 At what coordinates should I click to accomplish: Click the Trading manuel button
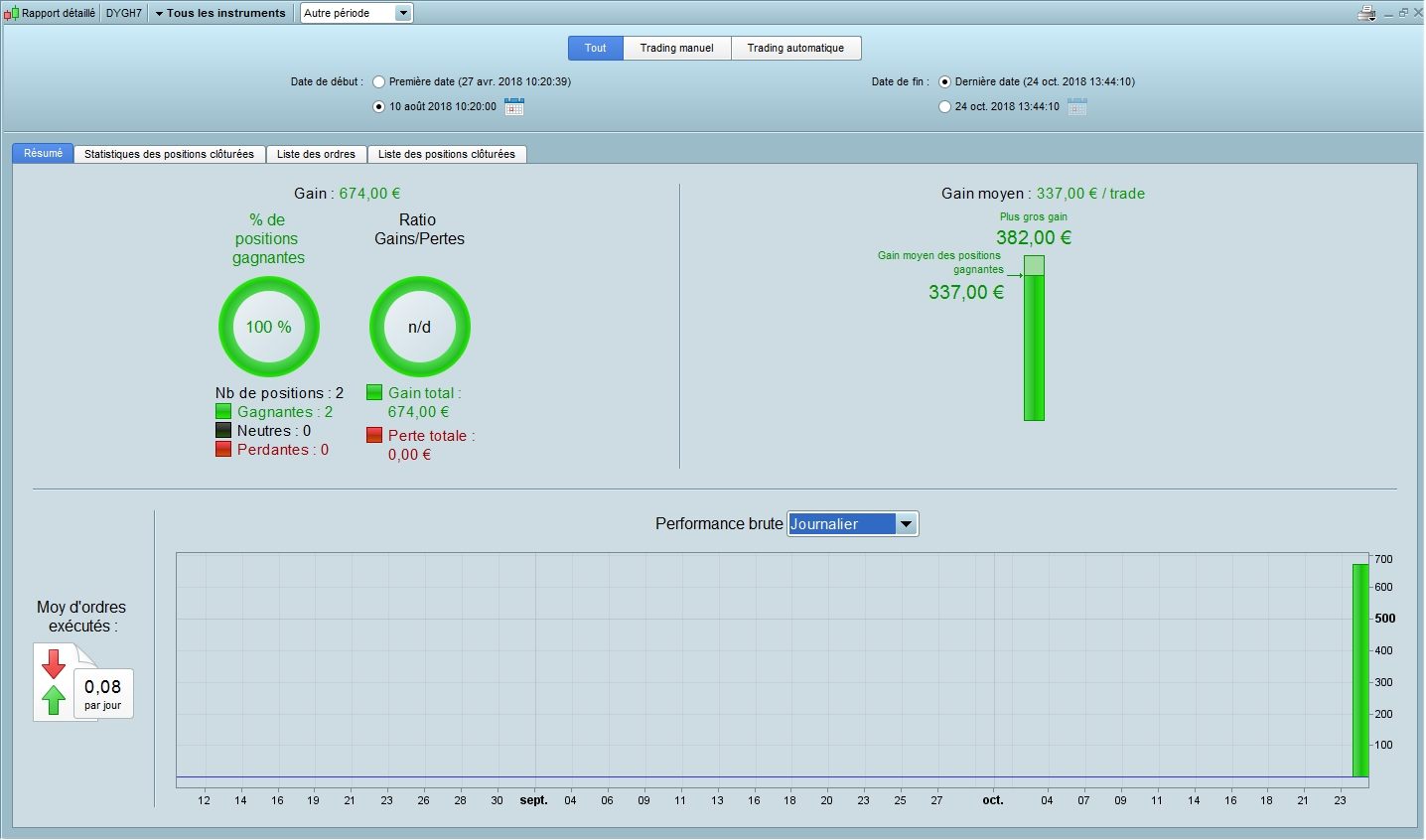pos(676,48)
